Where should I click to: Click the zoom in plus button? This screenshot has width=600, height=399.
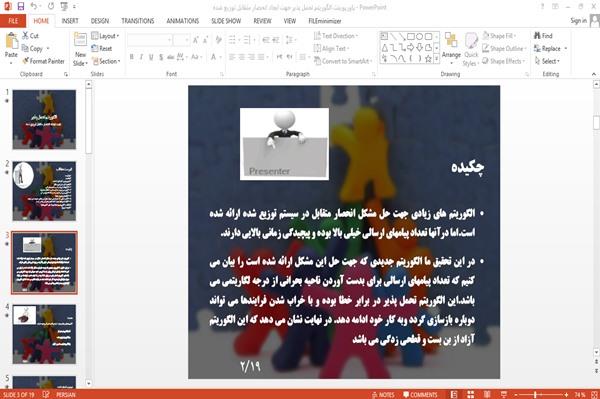click(x=566, y=394)
